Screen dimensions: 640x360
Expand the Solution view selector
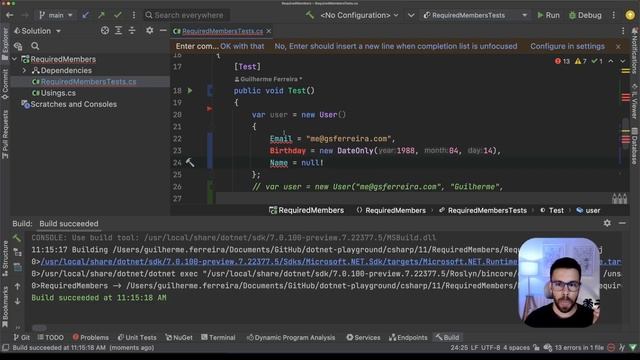[x=37, y=31]
